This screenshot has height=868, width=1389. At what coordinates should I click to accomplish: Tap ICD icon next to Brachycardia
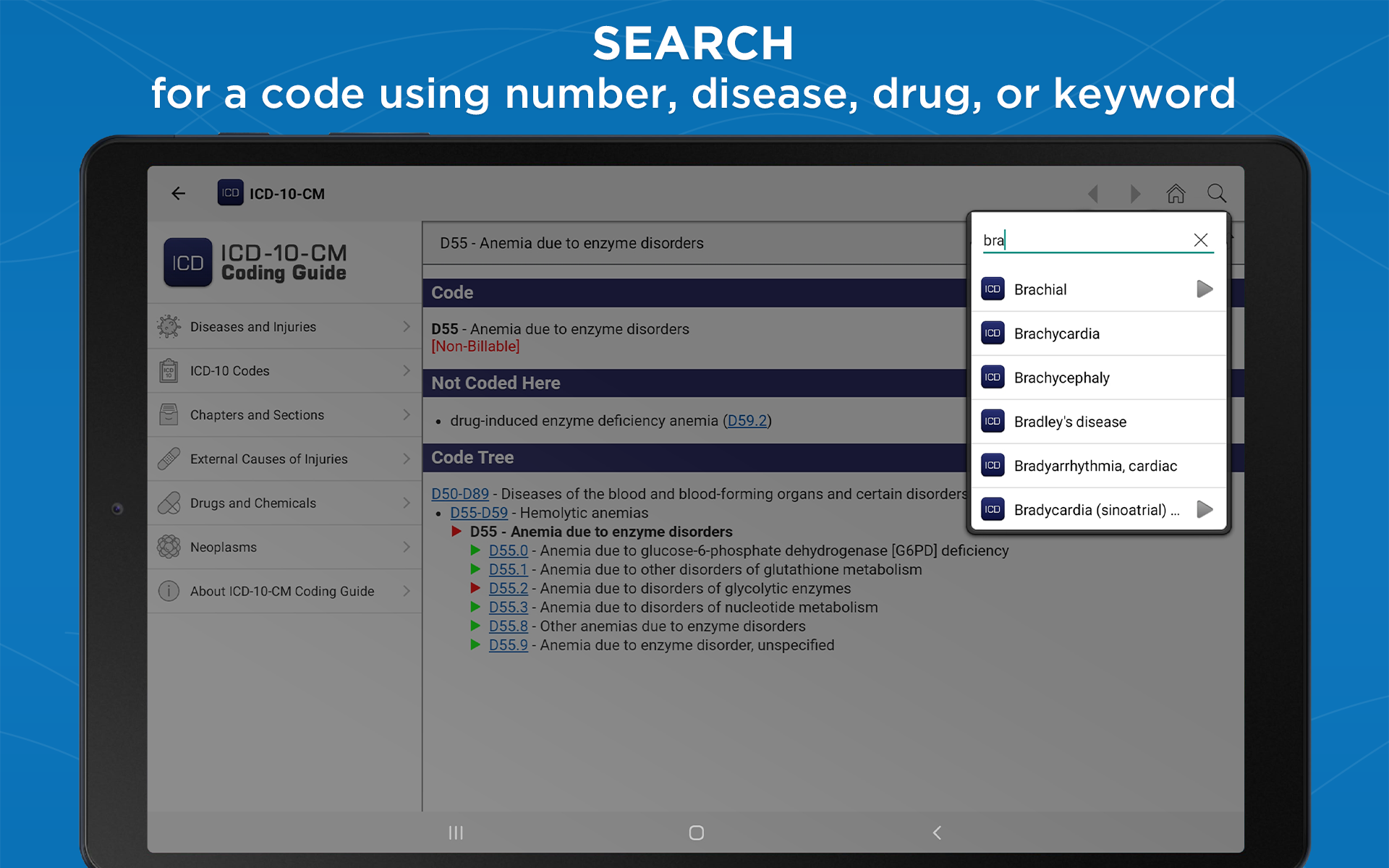pyautogui.click(x=993, y=333)
